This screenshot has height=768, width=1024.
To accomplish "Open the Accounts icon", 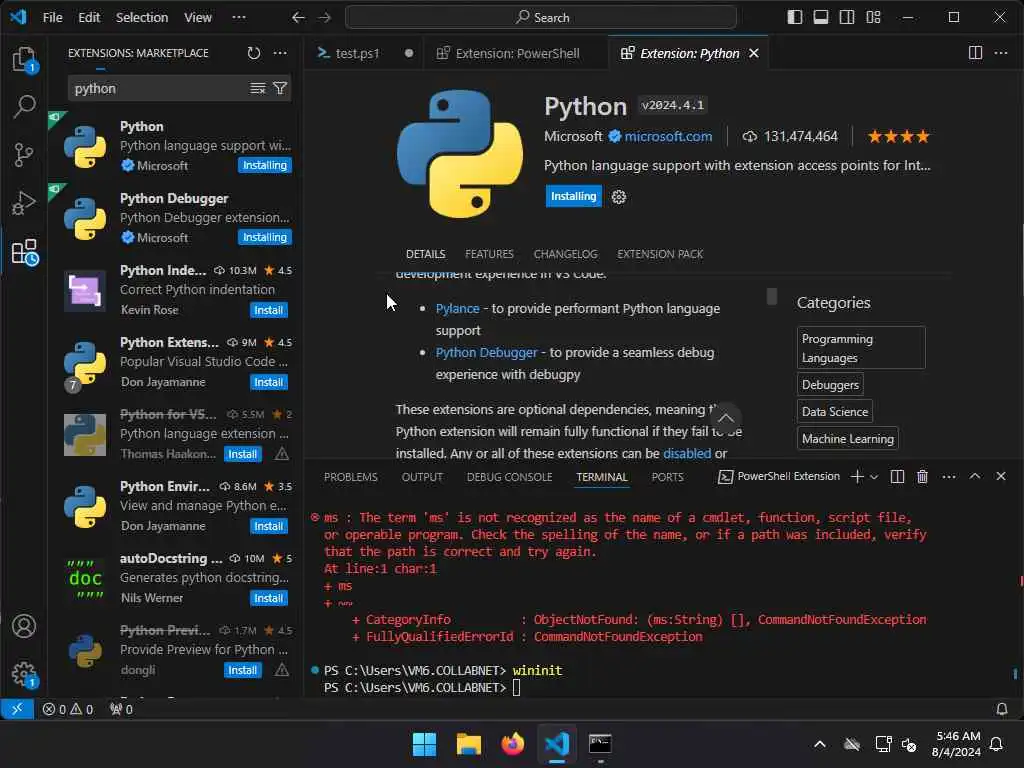I will [x=24, y=626].
